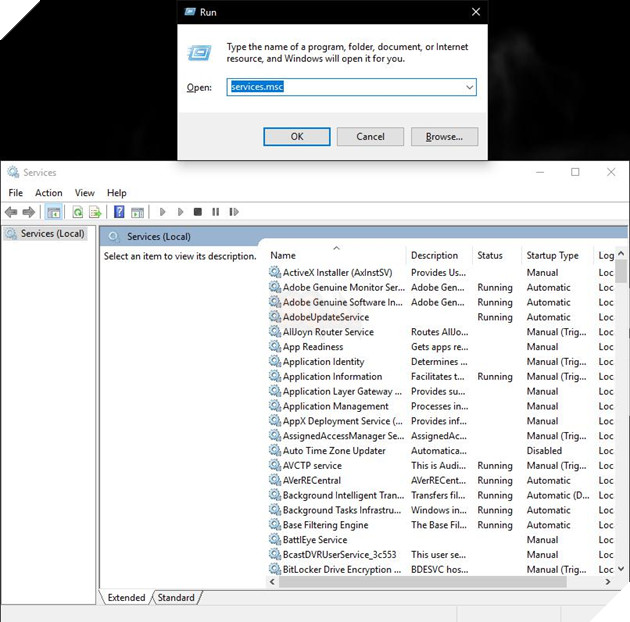Toggle the Show/Hide Action Pane icon

click(x=137, y=212)
